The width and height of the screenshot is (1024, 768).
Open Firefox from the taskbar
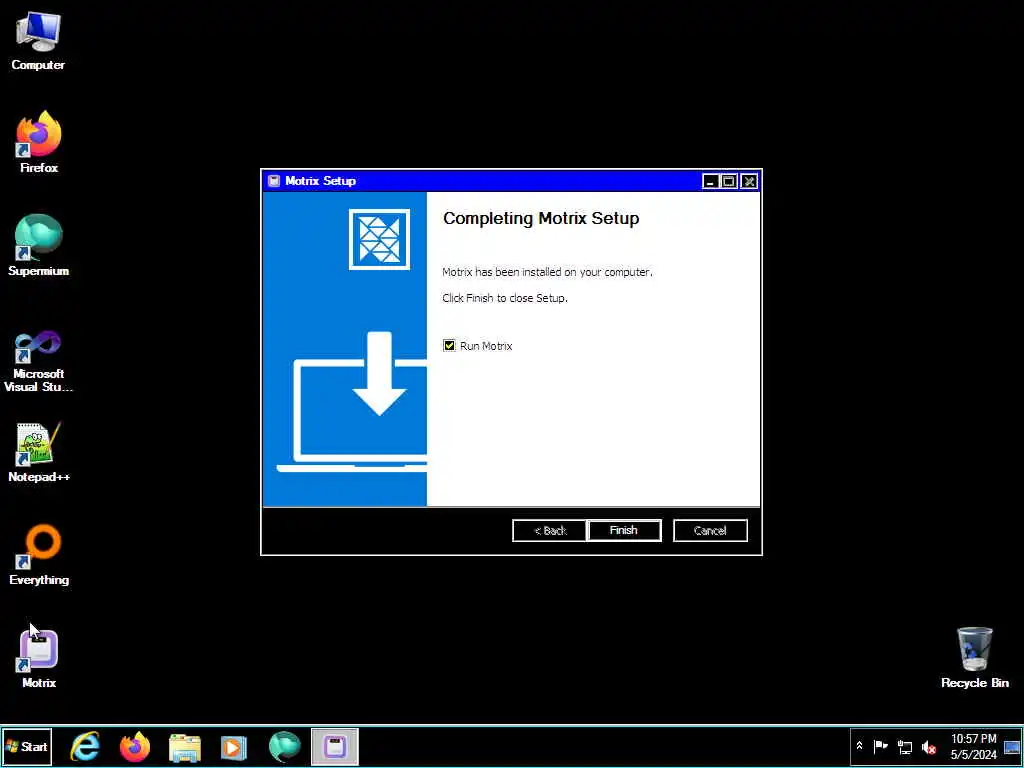coord(135,746)
